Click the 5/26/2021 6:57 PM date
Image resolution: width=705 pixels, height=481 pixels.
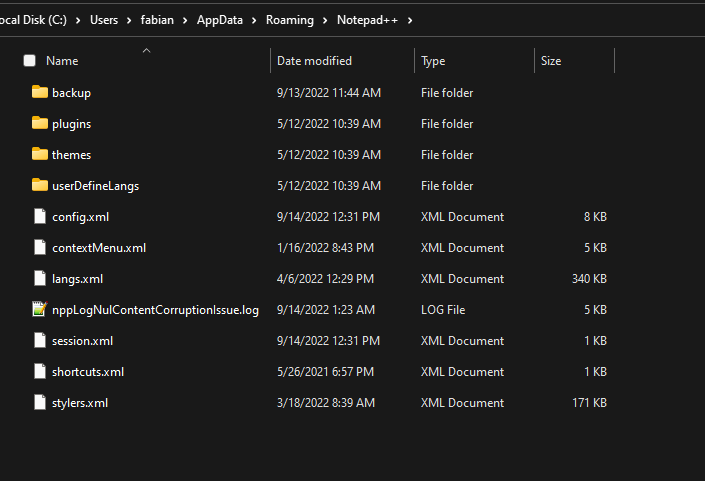coord(325,372)
